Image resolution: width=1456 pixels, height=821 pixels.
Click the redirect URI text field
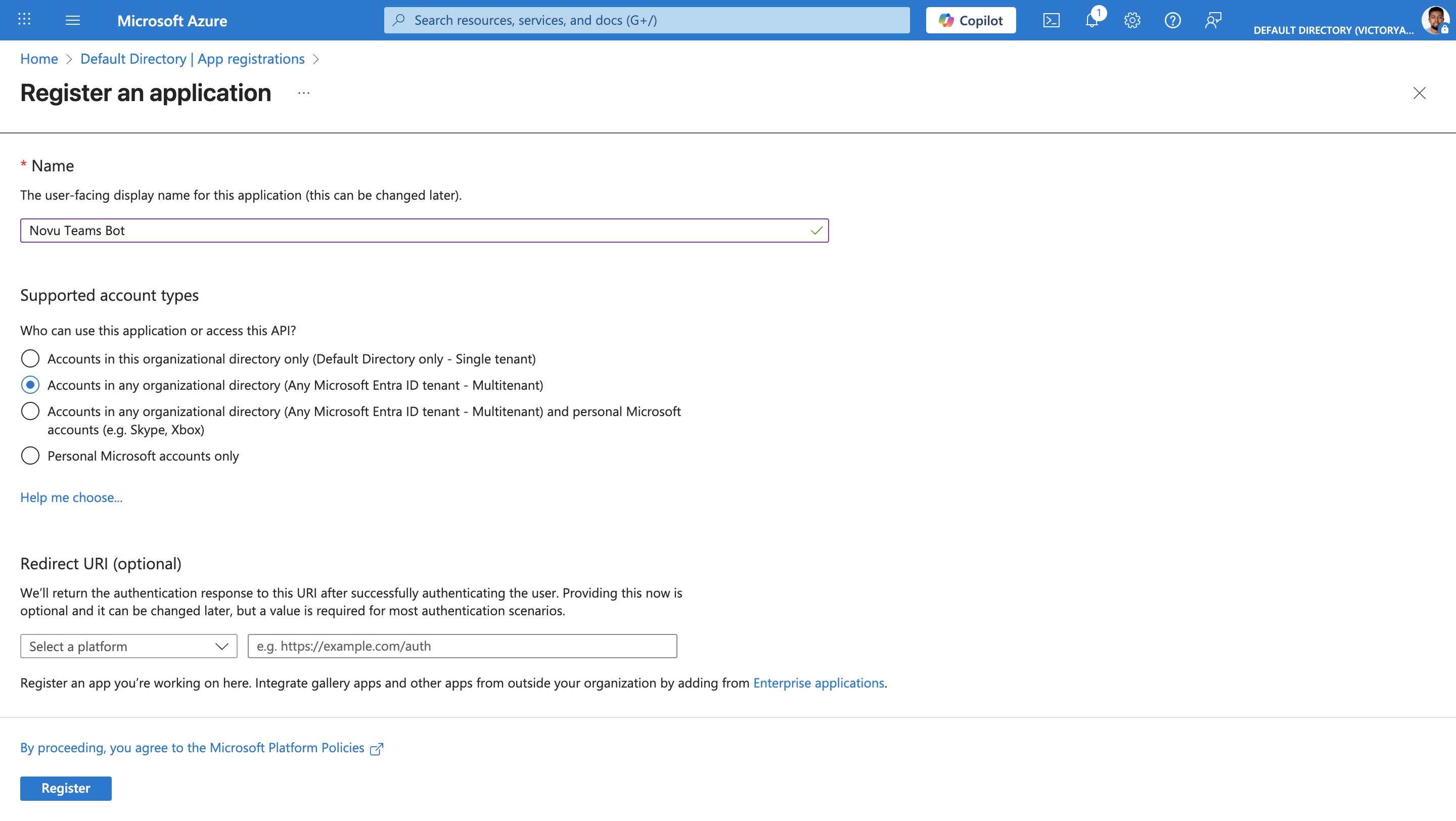[x=462, y=646]
